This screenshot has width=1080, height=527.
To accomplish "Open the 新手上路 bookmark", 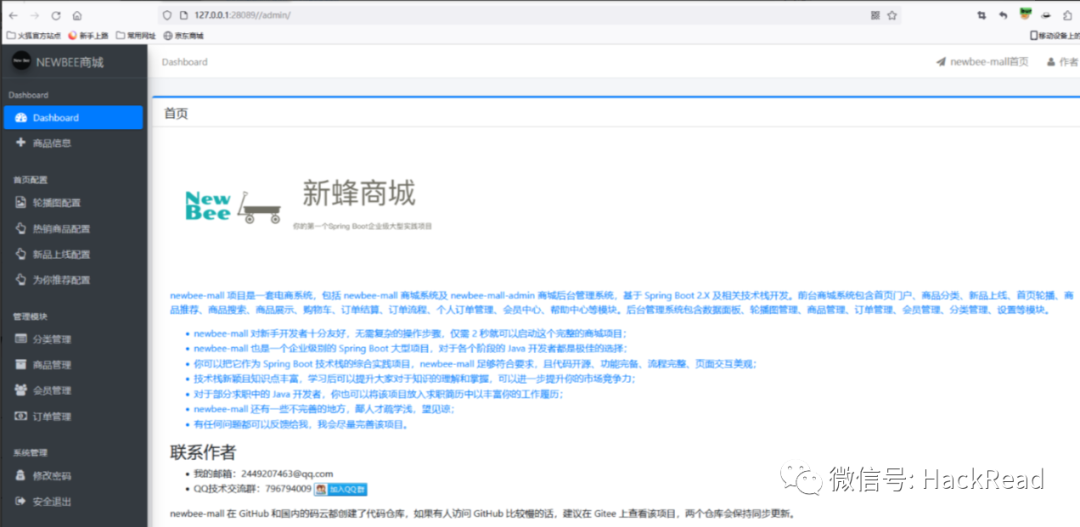I will coord(88,35).
